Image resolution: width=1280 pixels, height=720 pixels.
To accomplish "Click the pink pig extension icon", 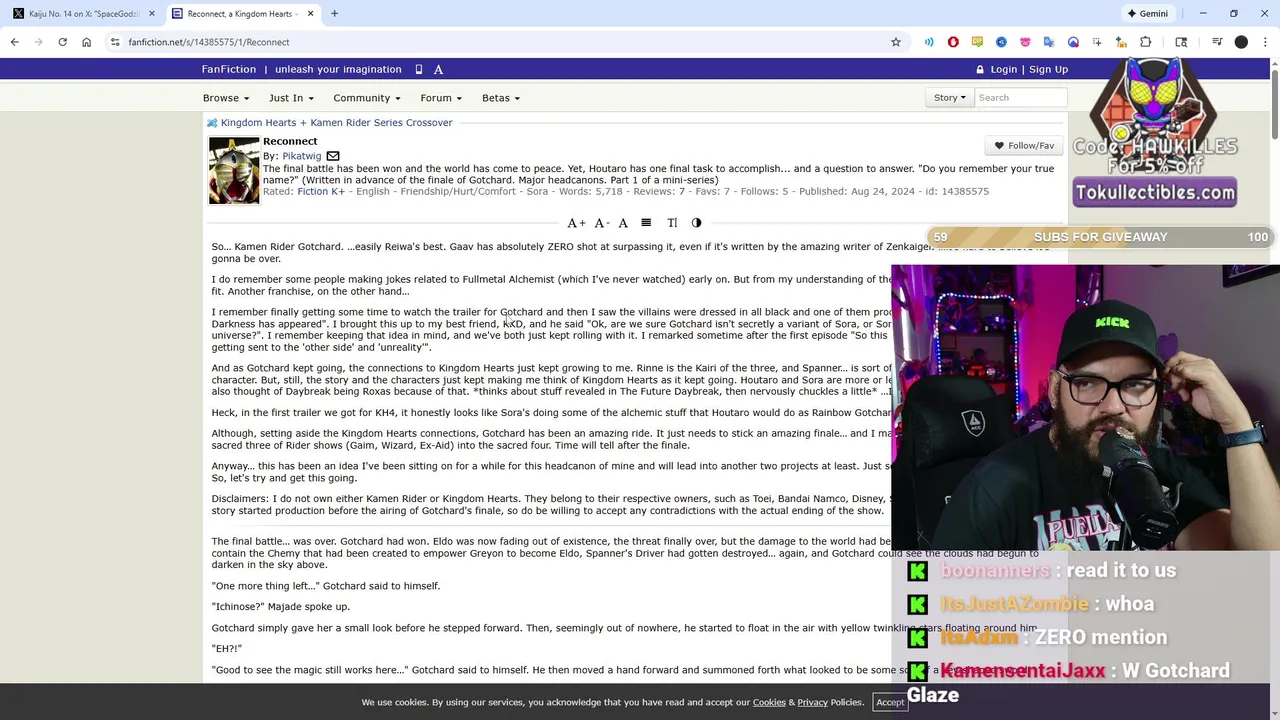I will 1025,42.
